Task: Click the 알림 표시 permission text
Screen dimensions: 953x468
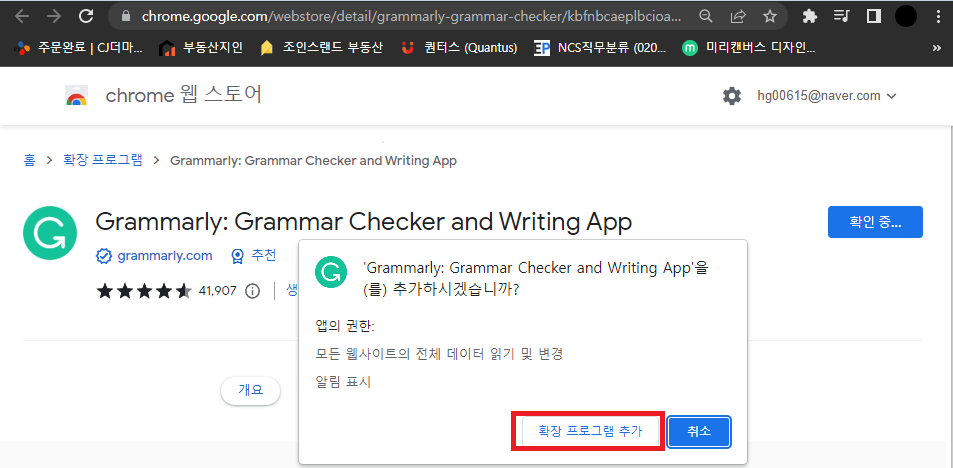Action: click(x=343, y=382)
